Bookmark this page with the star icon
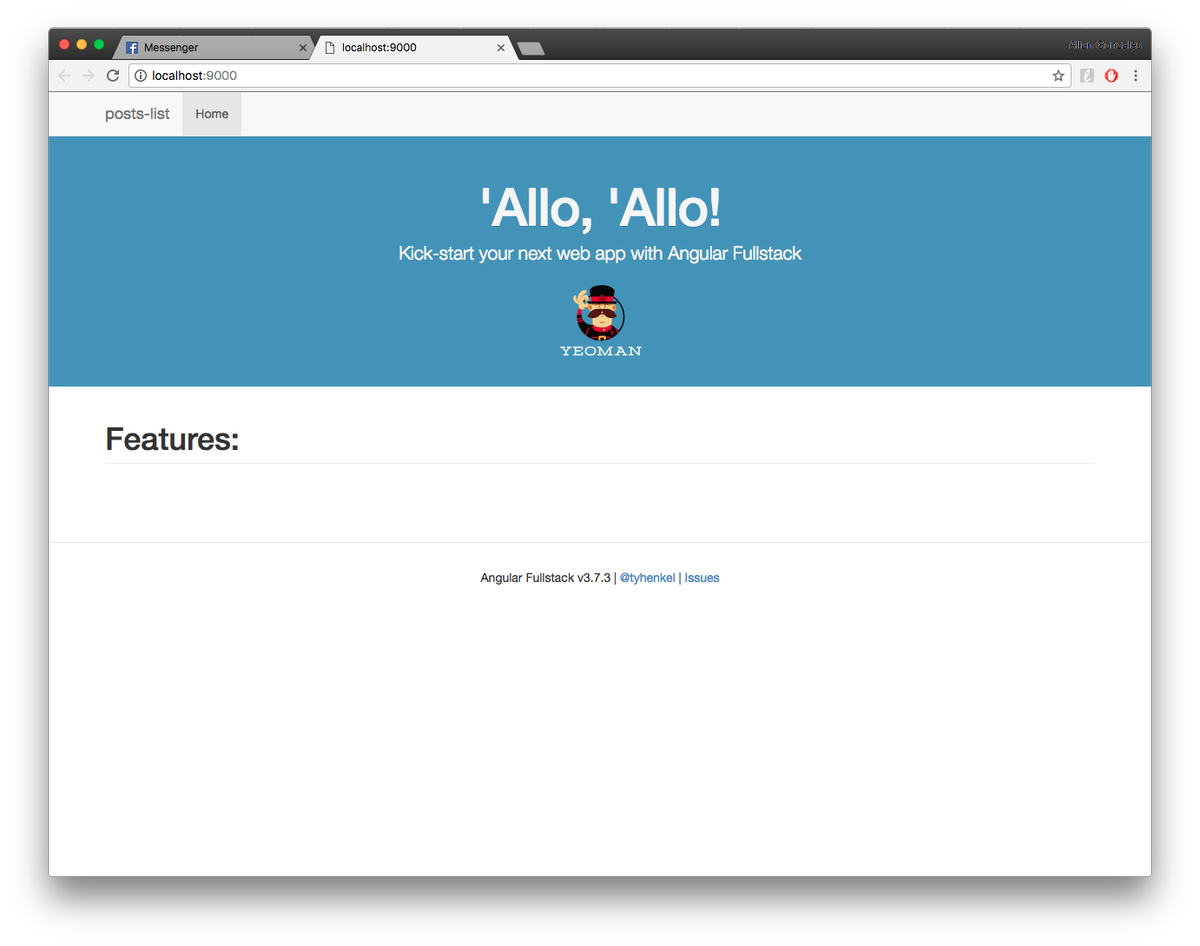Viewport: 1200px width, 946px height. click(x=1058, y=76)
